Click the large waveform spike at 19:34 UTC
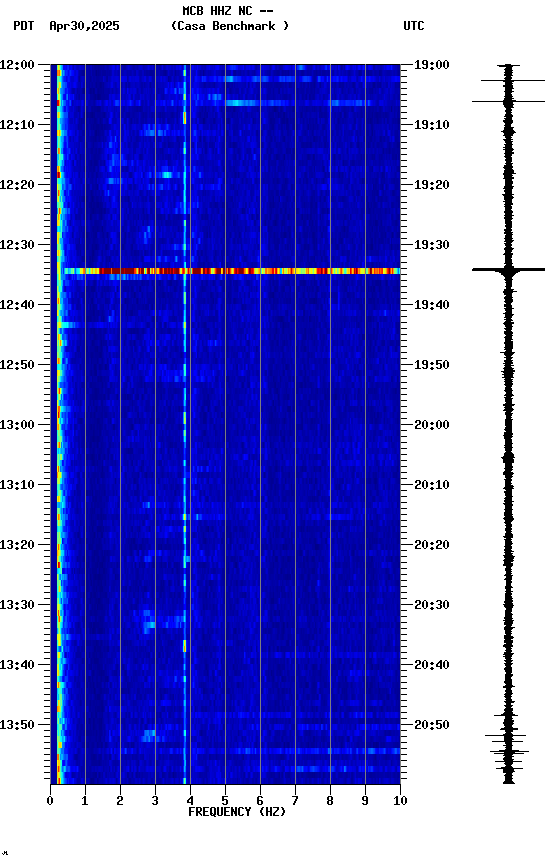The width and height of the screenshot is (552, 864). [x=508, y=270]
